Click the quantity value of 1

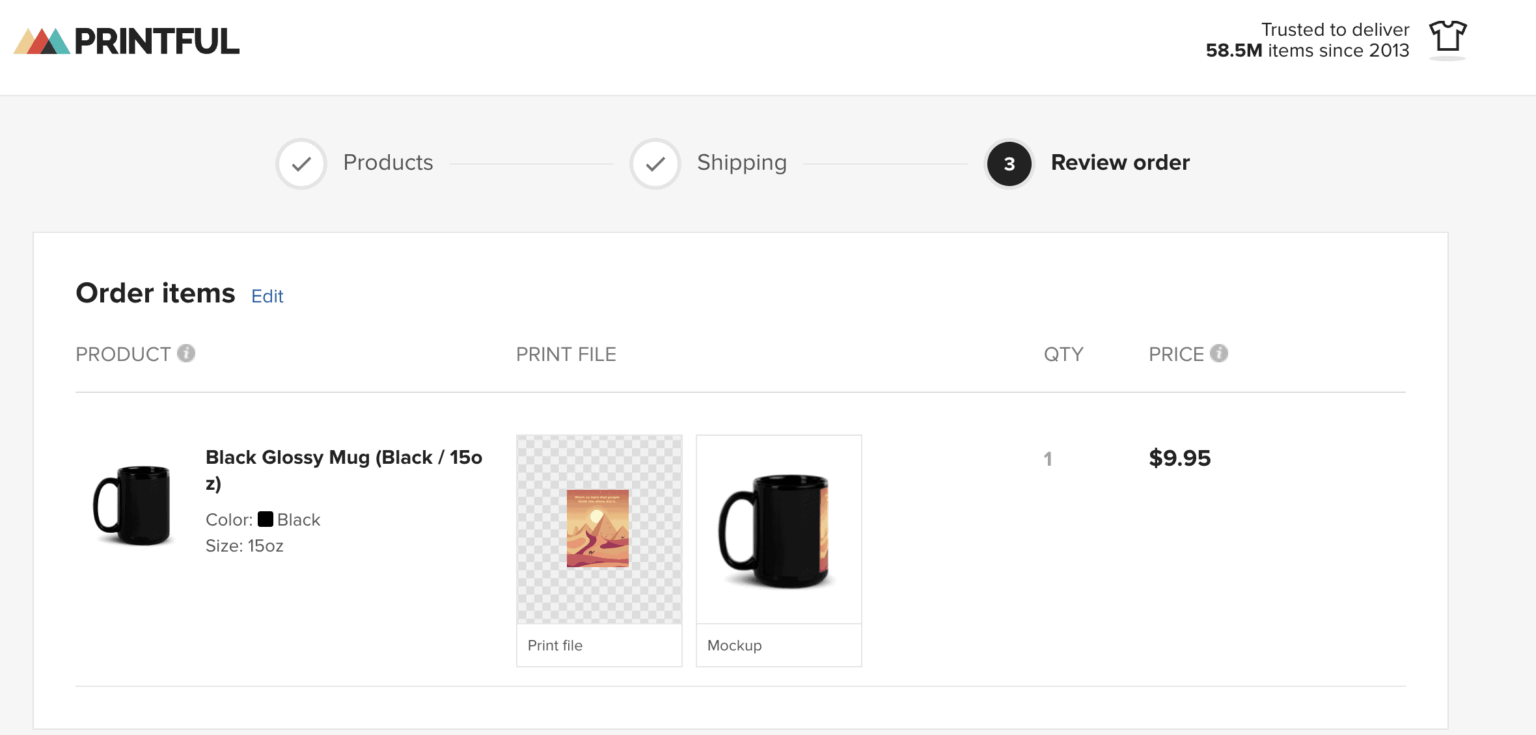[1048, 459]
